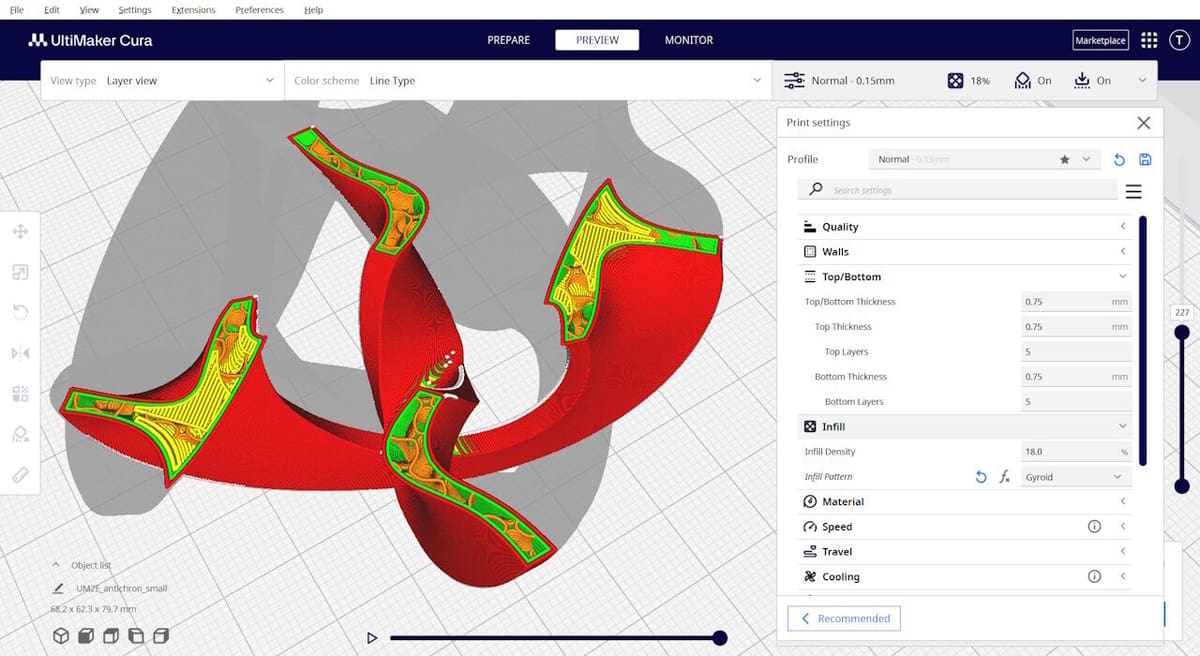Open the Settings menu
Viewport: 1200px width, 656px height.
[x=135, y=10]
